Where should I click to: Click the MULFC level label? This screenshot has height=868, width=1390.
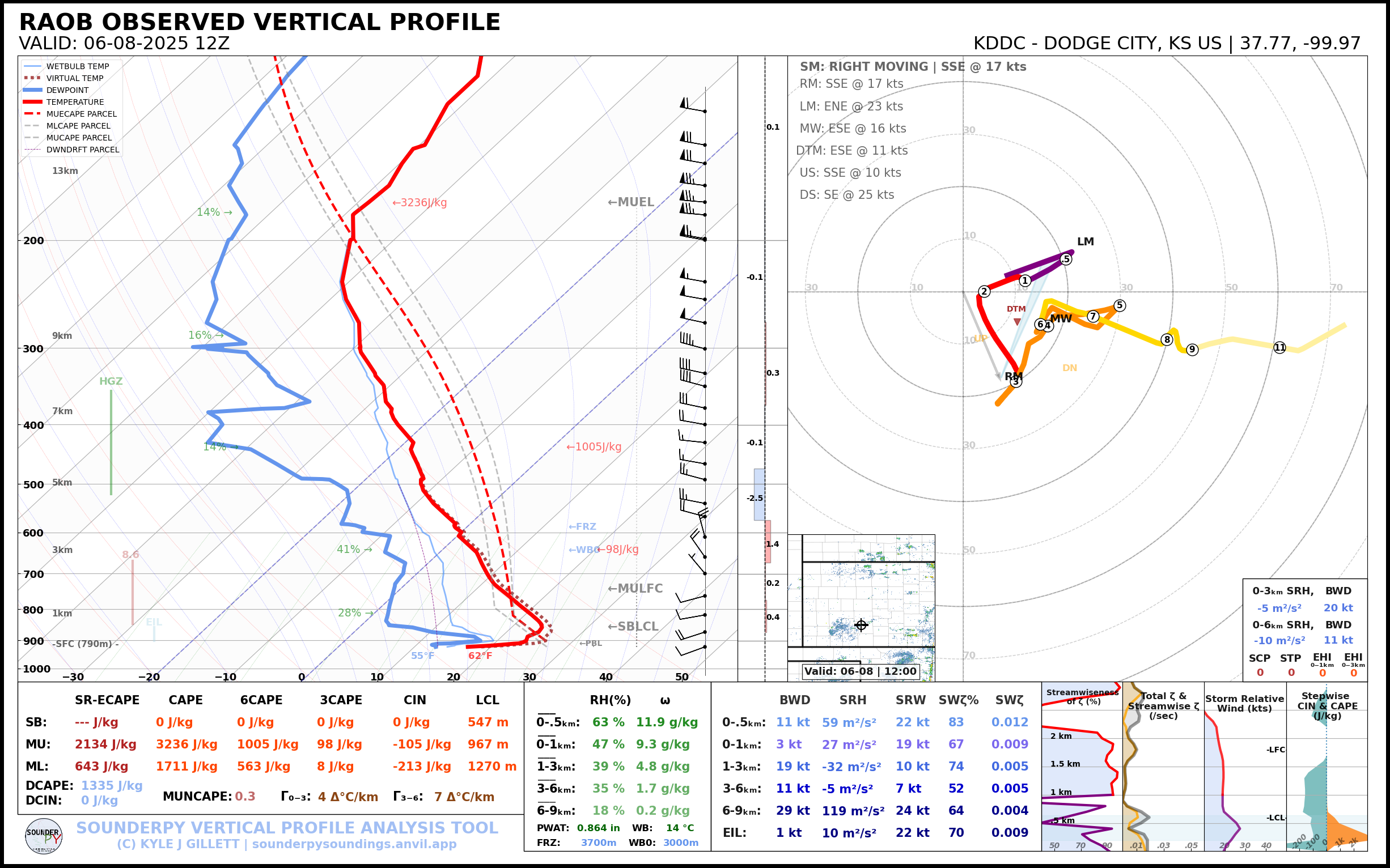(x=635, y=589)
